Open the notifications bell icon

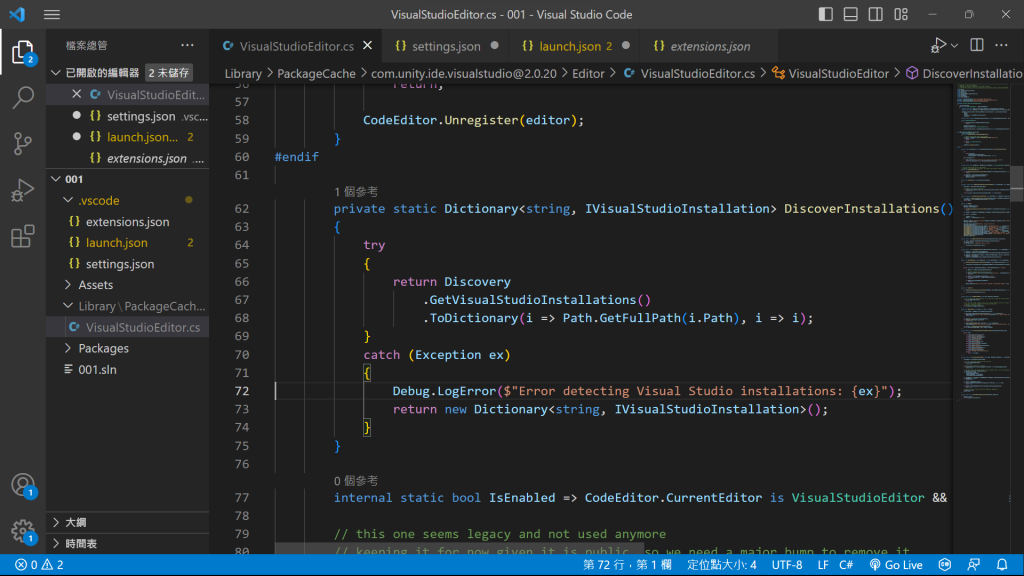point(1002,565)
